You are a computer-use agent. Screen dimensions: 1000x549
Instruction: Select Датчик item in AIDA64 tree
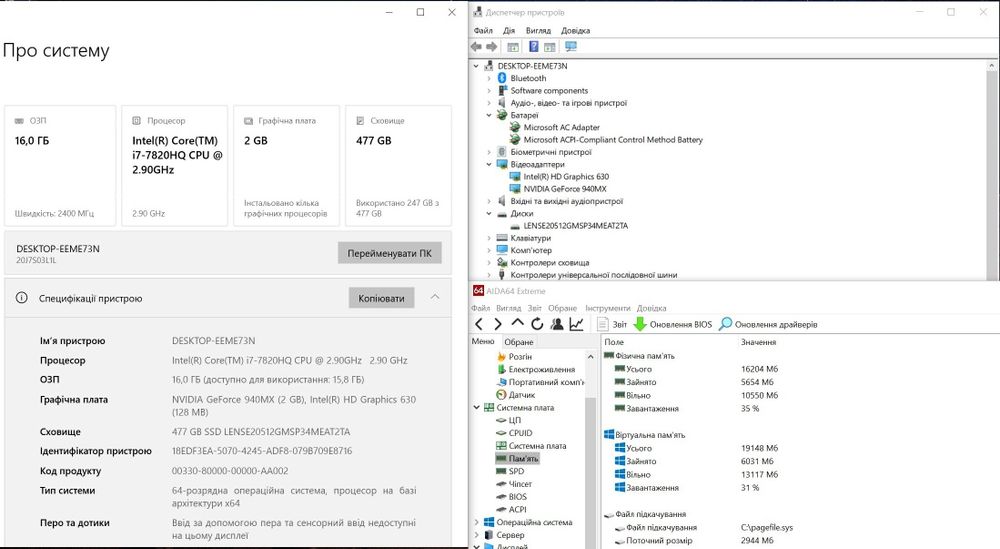click(x=522, y=395)
